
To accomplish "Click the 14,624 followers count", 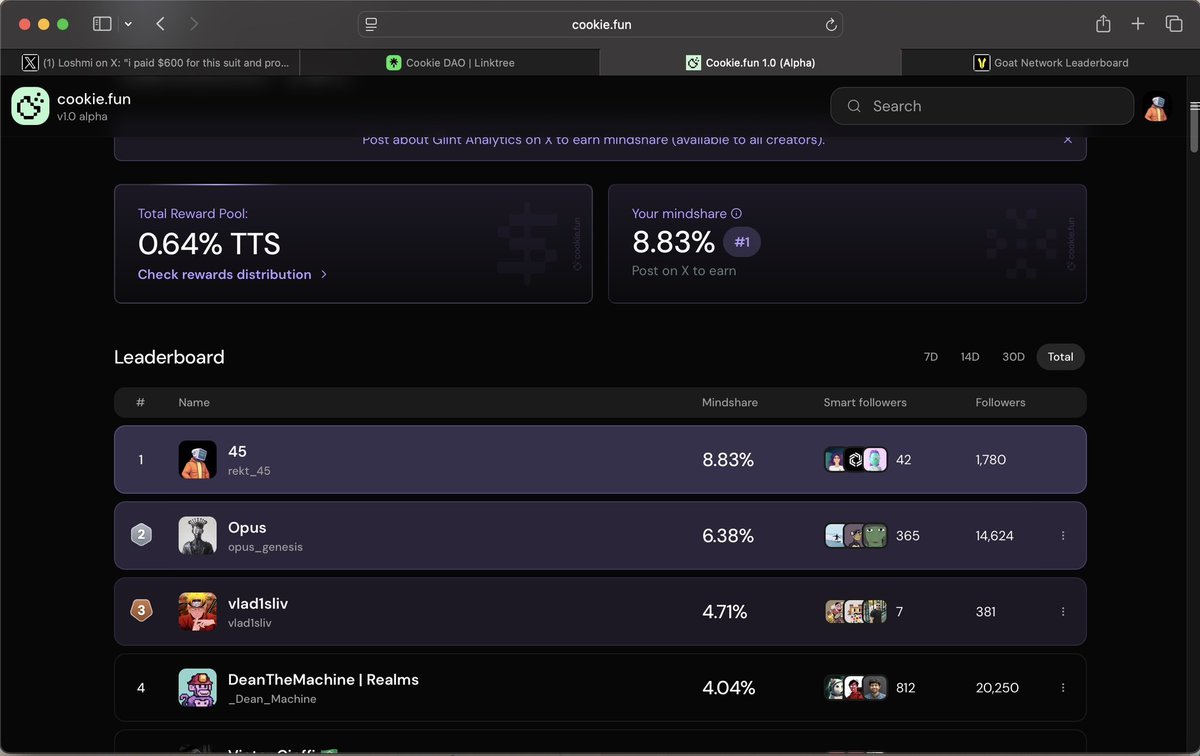I will point(995,536).
